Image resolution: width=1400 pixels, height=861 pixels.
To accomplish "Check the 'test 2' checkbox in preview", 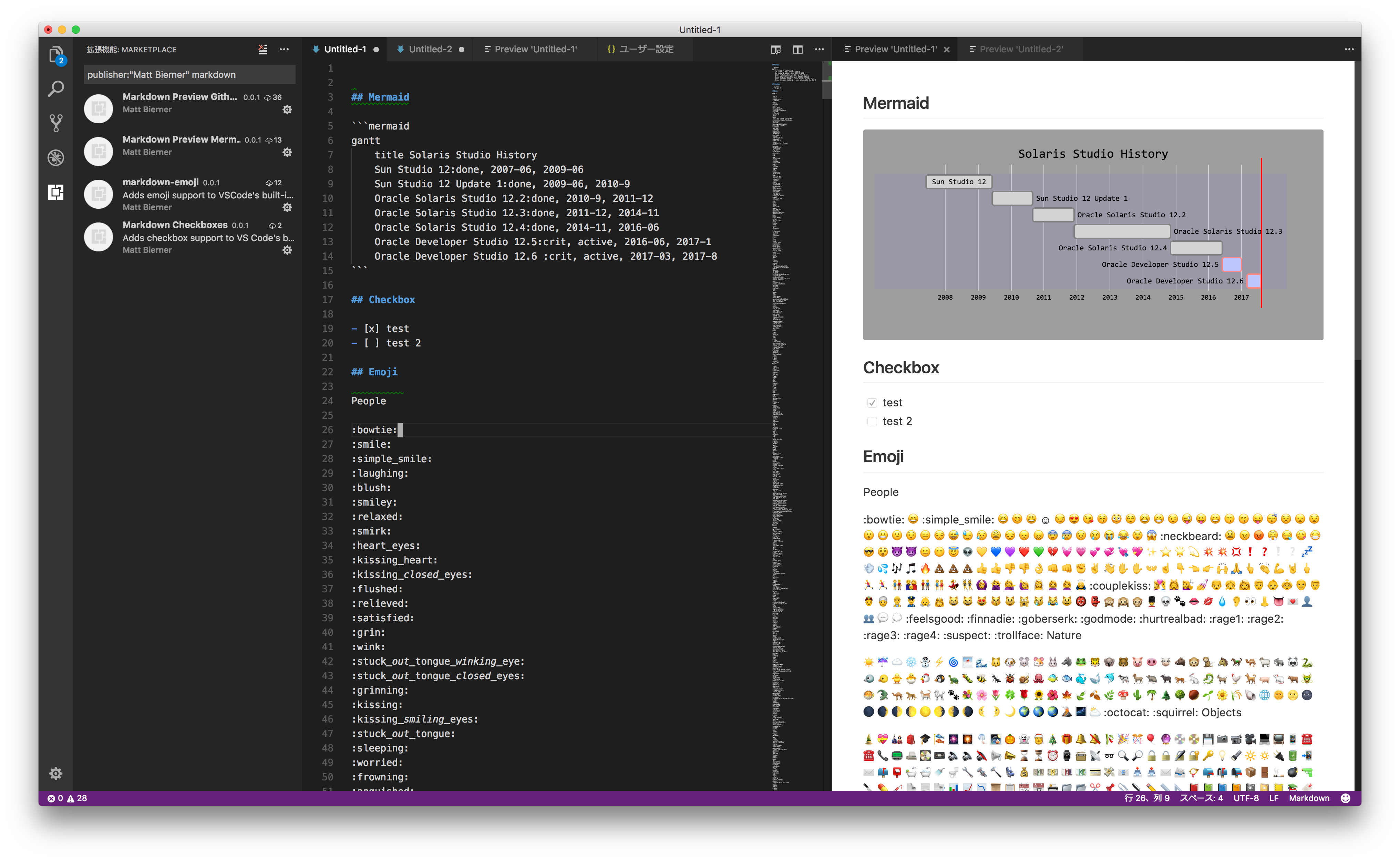I will coord(872,422).
